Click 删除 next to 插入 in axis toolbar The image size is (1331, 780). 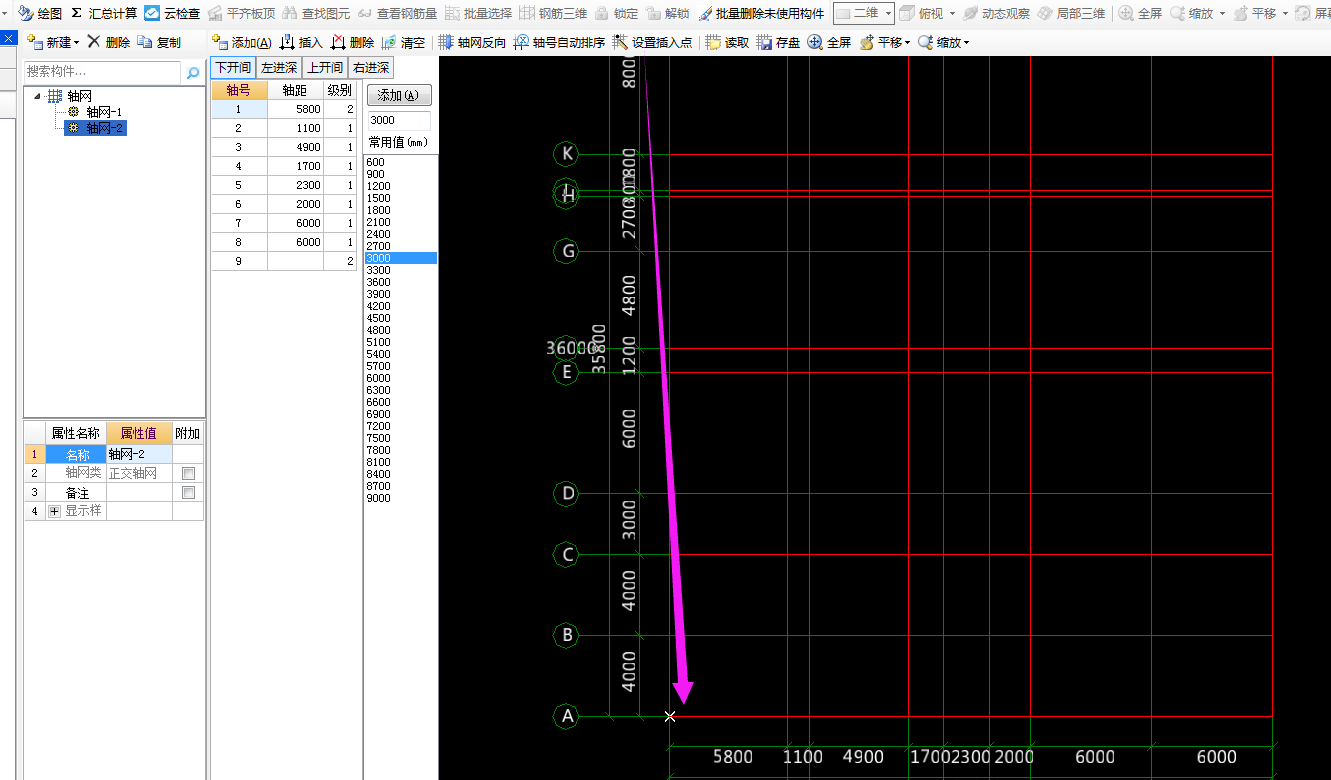click(352, 43)
